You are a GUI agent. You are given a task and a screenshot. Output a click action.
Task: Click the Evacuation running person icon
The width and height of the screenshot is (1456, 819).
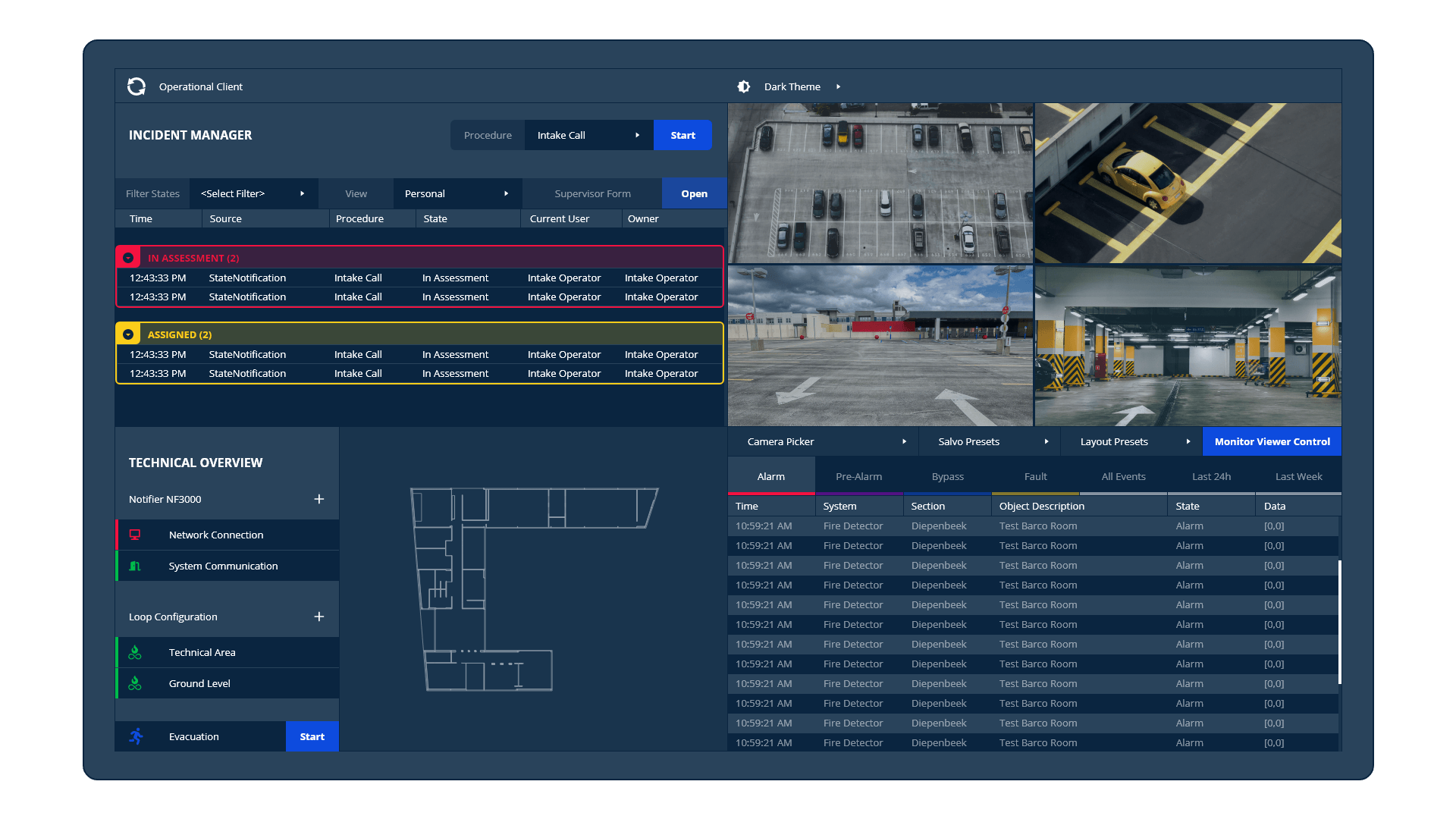(x=136, y=736)
